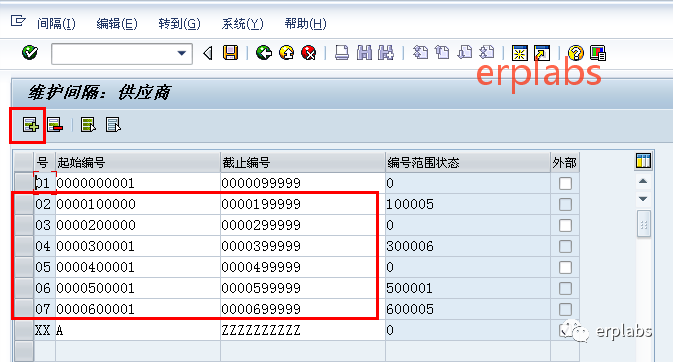The image size is (673, 362).
Task: Go back with the green arrow icon
Action: pos(264,53)
